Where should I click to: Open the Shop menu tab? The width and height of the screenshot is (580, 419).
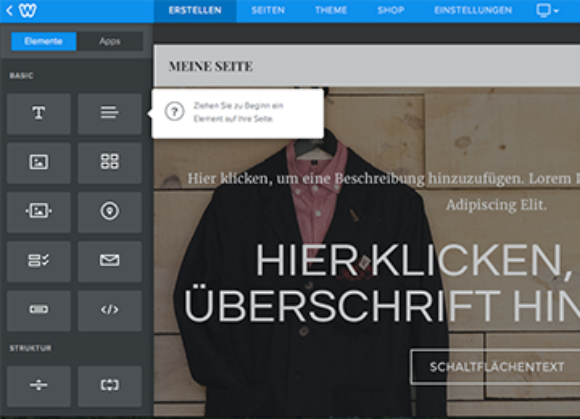point(391,11)
